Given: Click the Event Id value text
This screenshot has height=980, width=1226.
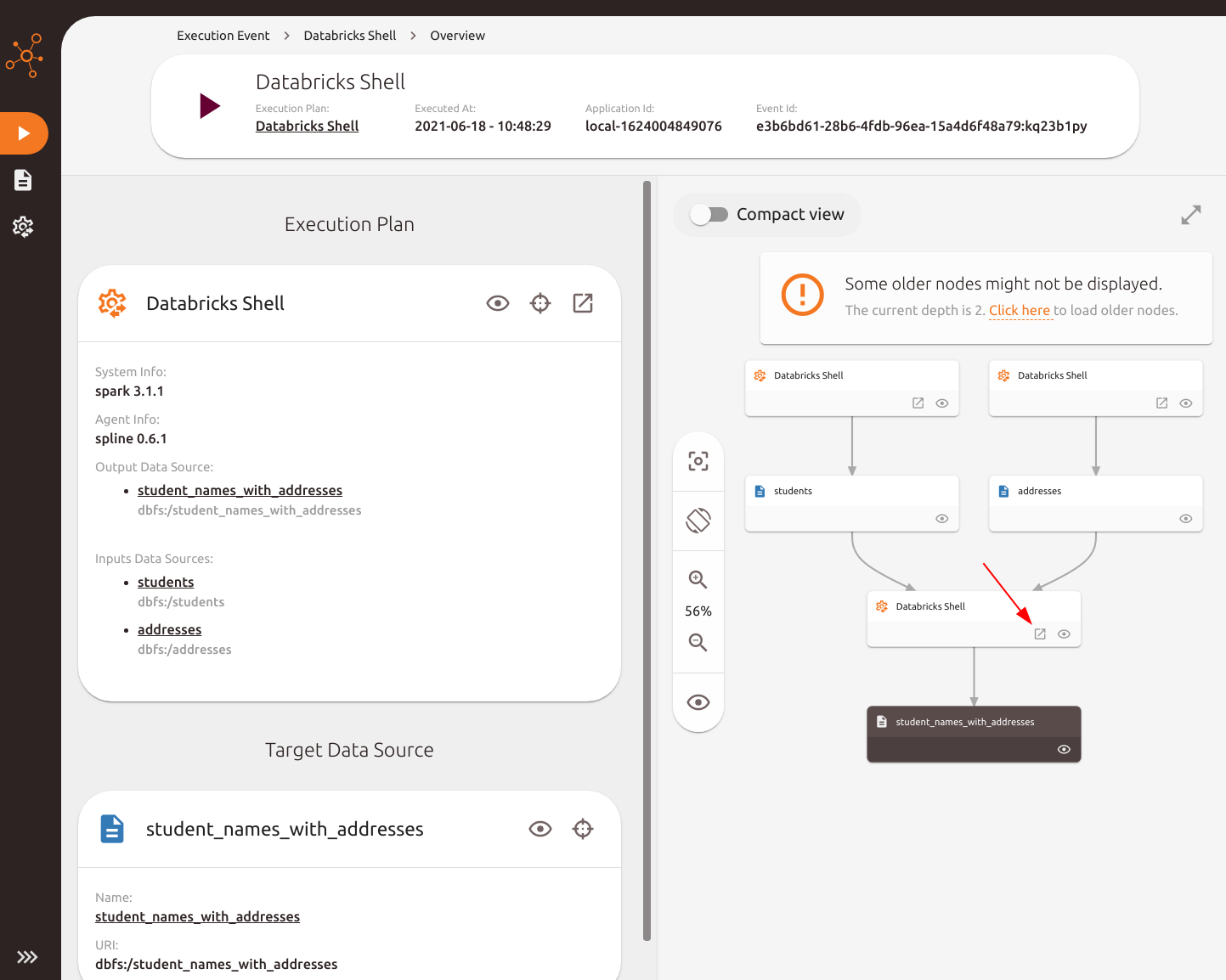Looking at the screenshot, I should tap(921, 126).
